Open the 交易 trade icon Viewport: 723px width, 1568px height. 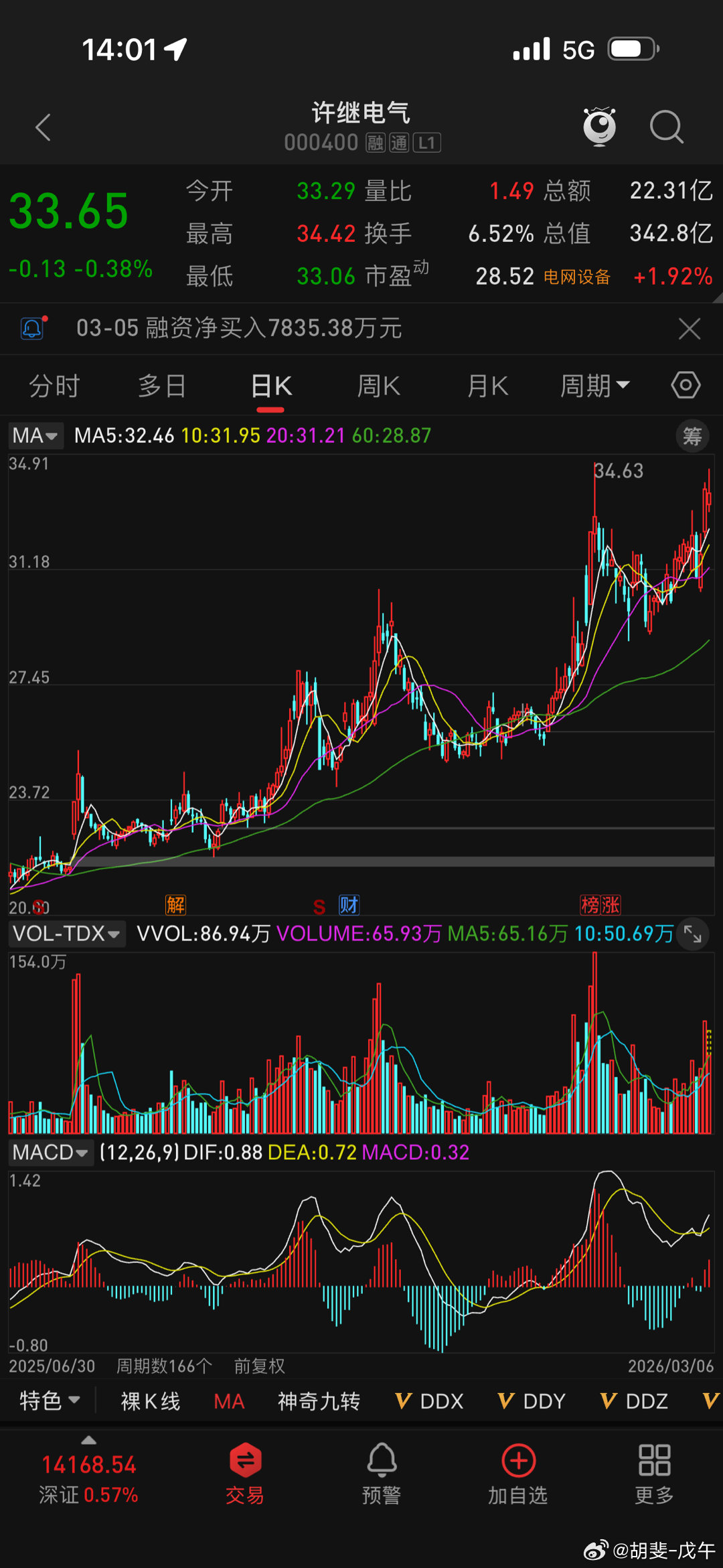coord(245,1474)
